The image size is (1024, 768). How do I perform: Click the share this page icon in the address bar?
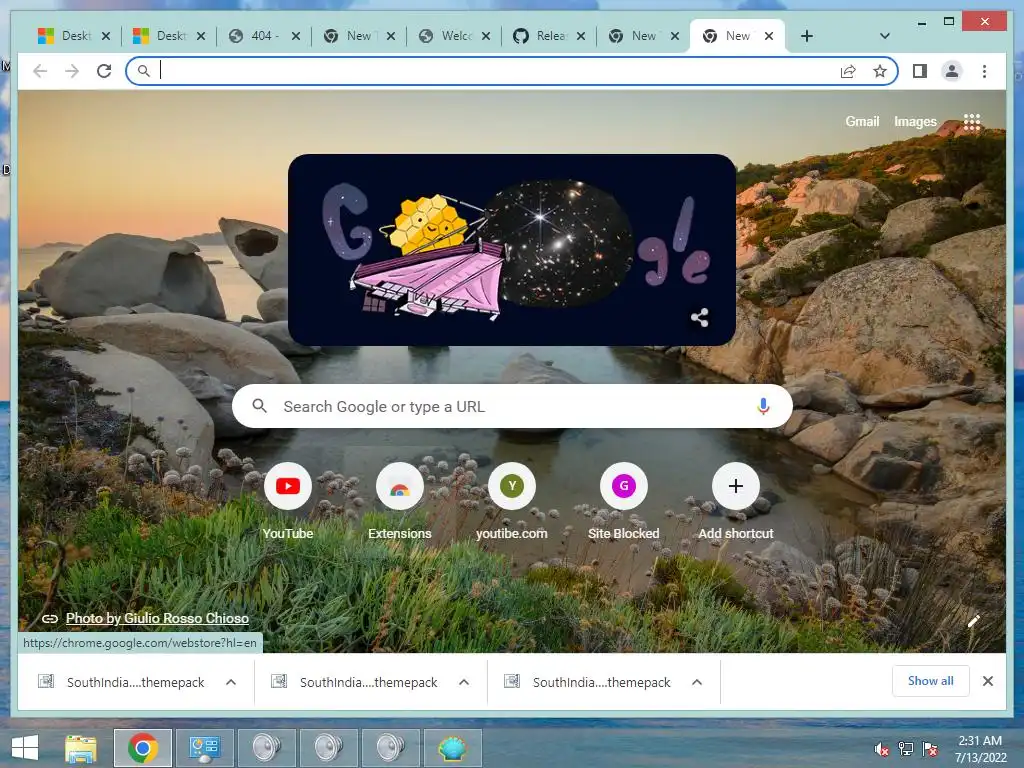tap(848, 71)
